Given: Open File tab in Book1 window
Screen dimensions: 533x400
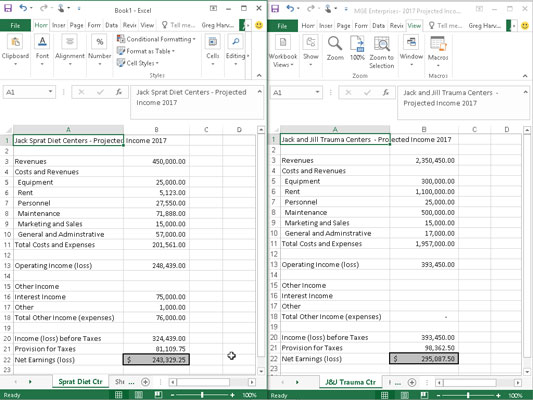Looking at the screenshot, I should click(15, 25).
